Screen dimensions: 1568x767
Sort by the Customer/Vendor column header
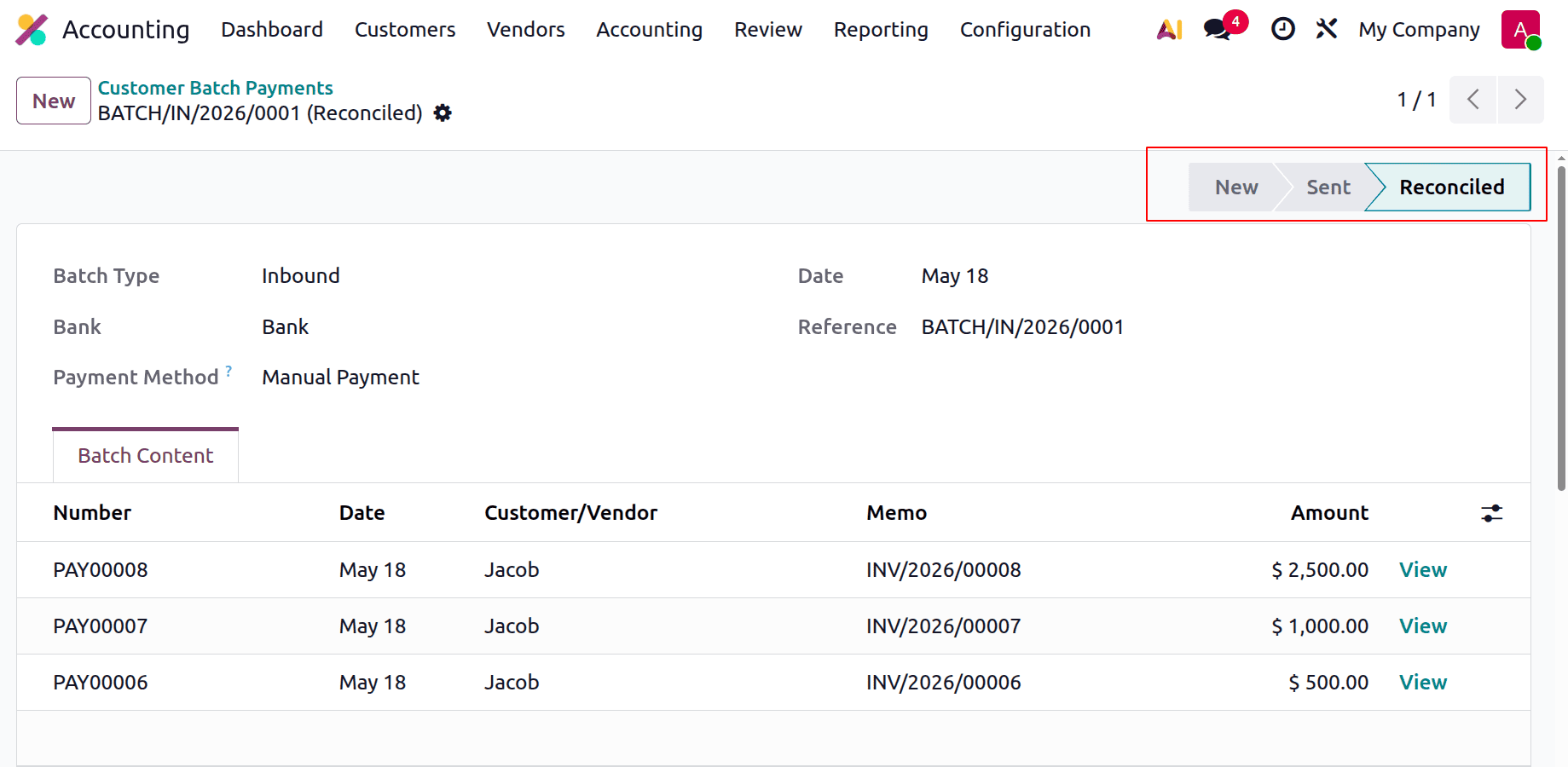pyautogui.click(x=571, y=513)
